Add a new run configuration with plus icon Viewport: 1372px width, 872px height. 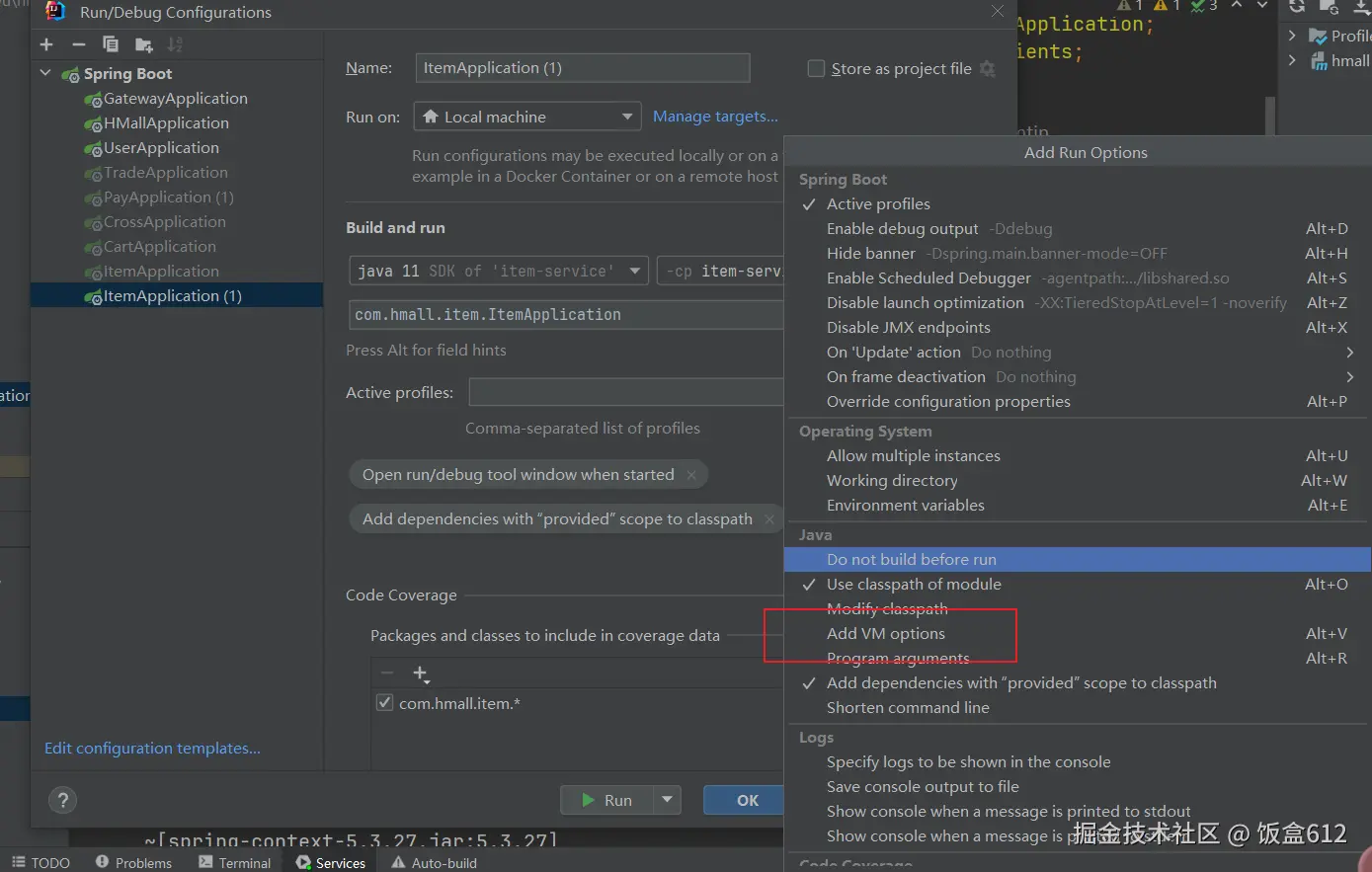tap(46, 44)
